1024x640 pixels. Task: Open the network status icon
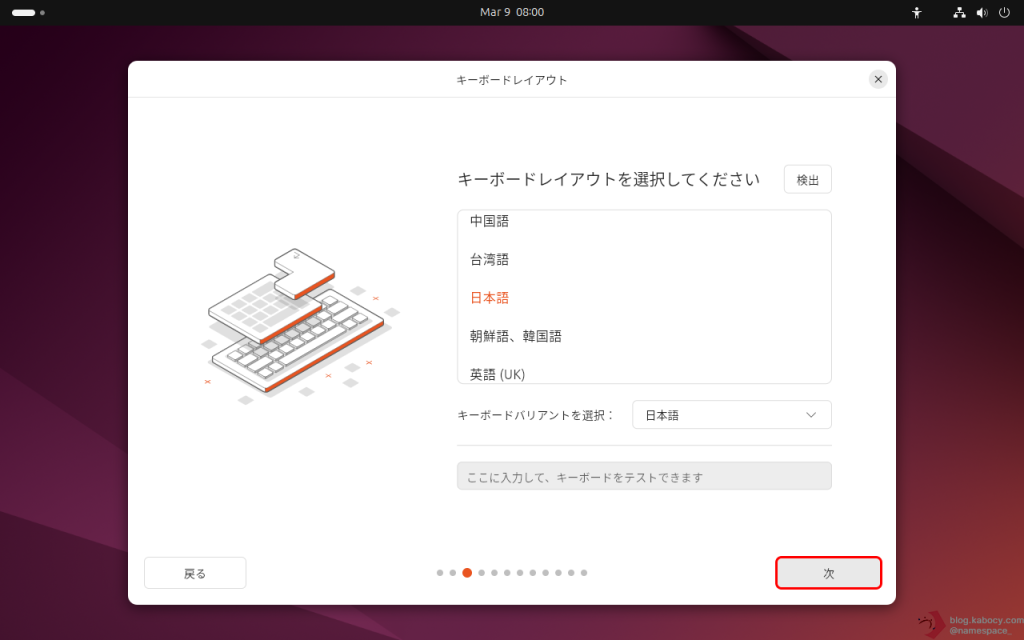[959, 13]
